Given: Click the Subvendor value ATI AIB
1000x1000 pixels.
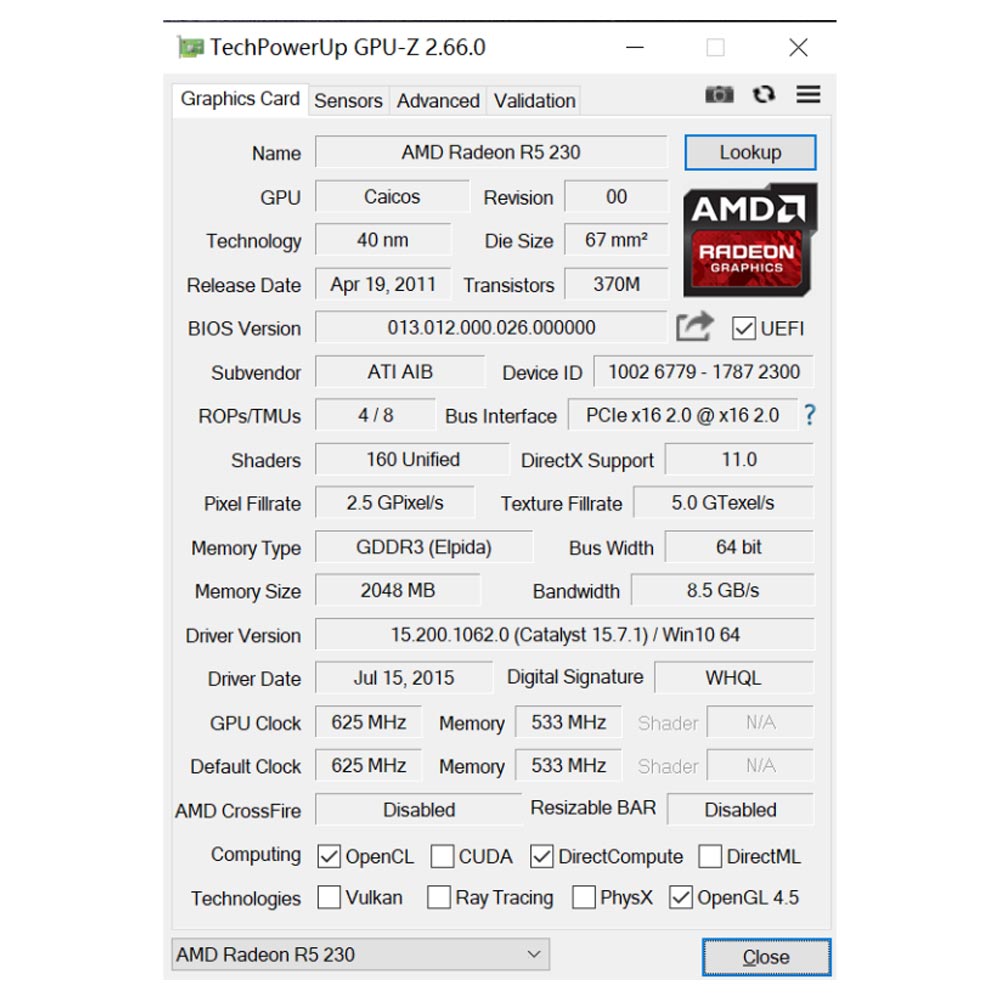Looking at the screenshot, I should [x=400, y=371].
